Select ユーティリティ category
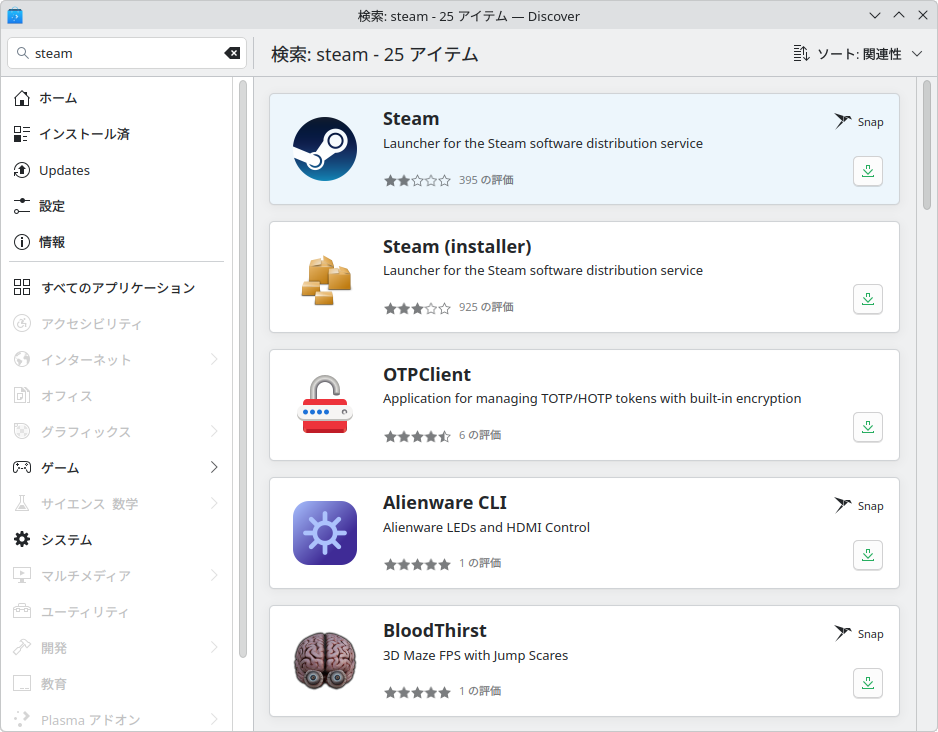Screen dimensions: 938x732 click(117, 612)
